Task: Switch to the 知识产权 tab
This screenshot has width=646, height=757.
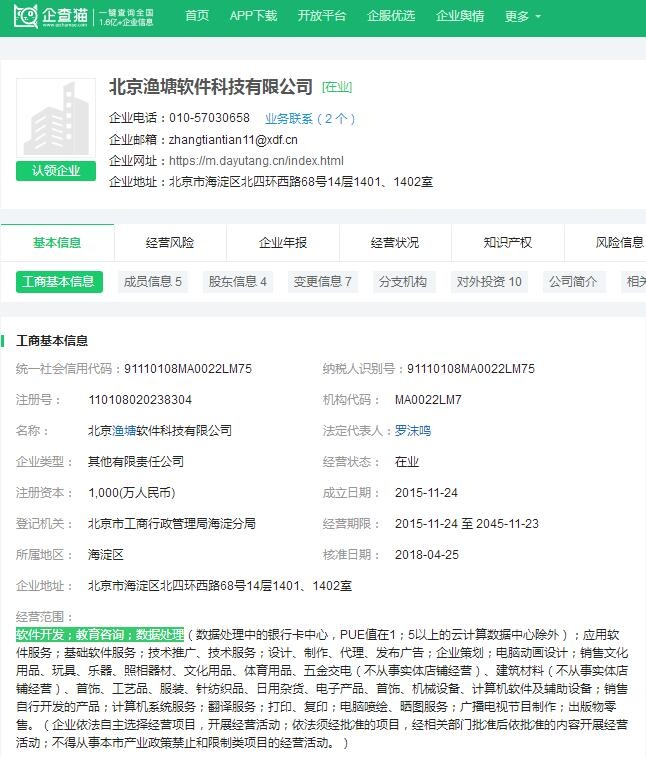Action: click(x=508, y=242)
